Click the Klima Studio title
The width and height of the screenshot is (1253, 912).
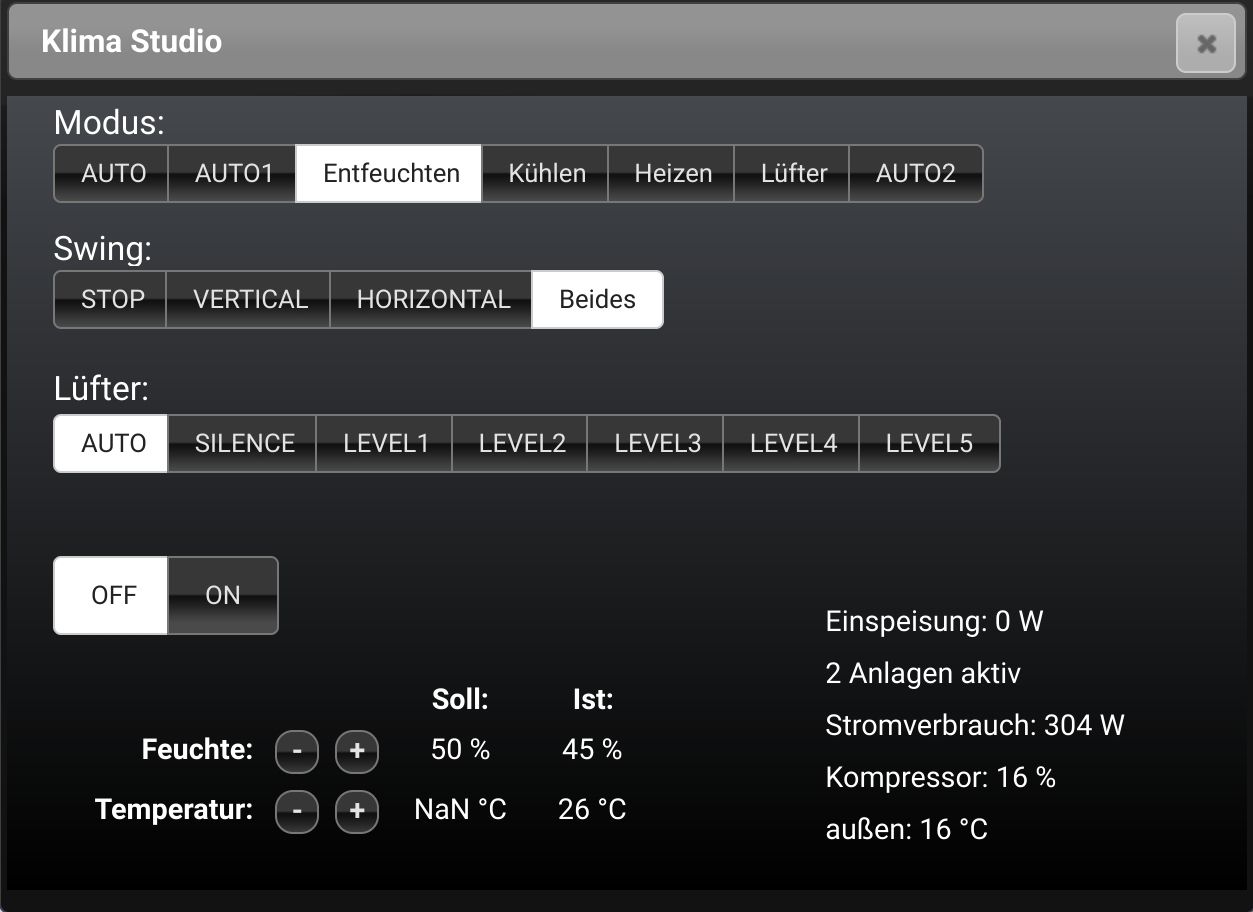point(131,42)
